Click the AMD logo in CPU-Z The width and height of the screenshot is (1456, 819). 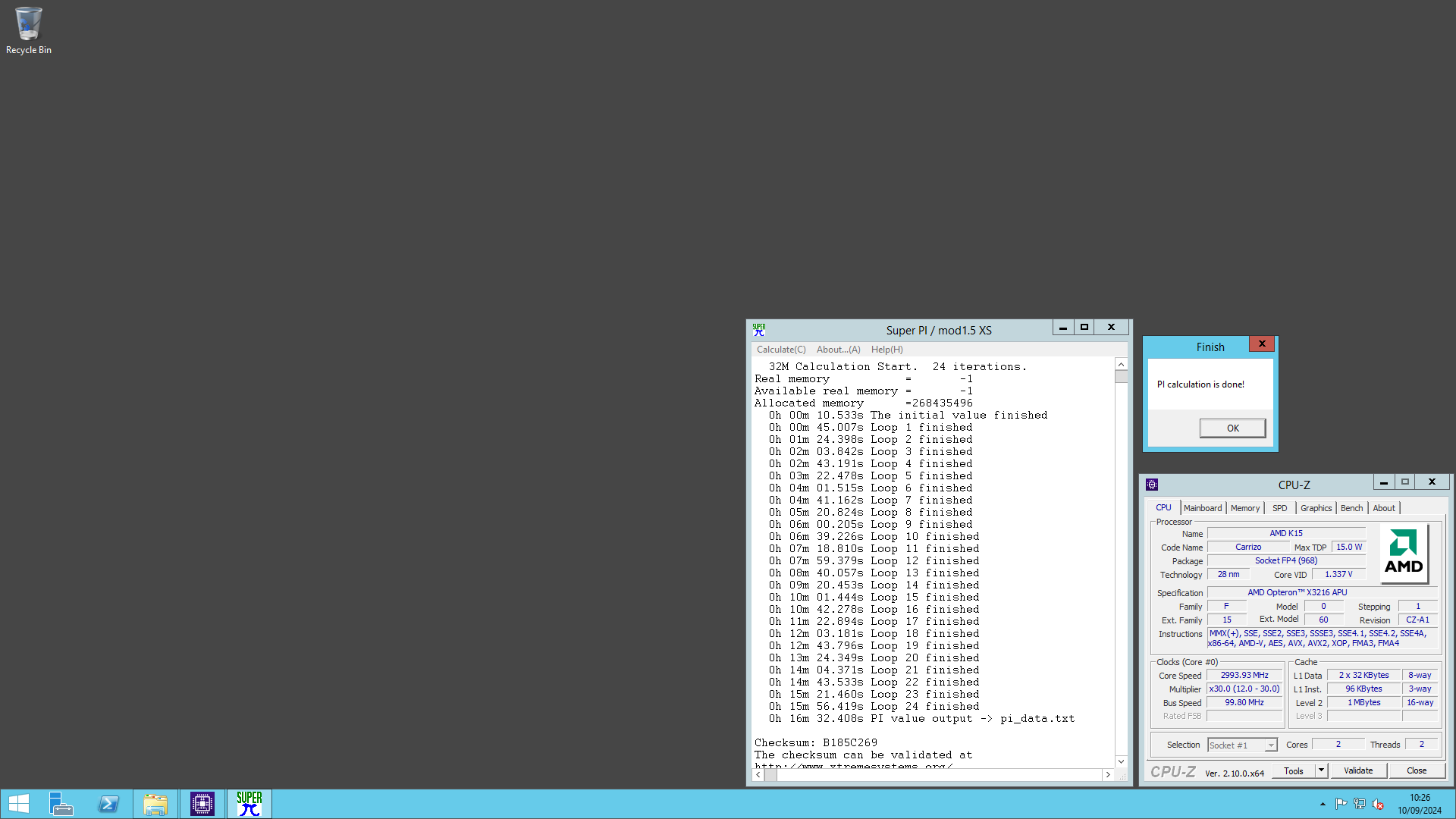1404,553
